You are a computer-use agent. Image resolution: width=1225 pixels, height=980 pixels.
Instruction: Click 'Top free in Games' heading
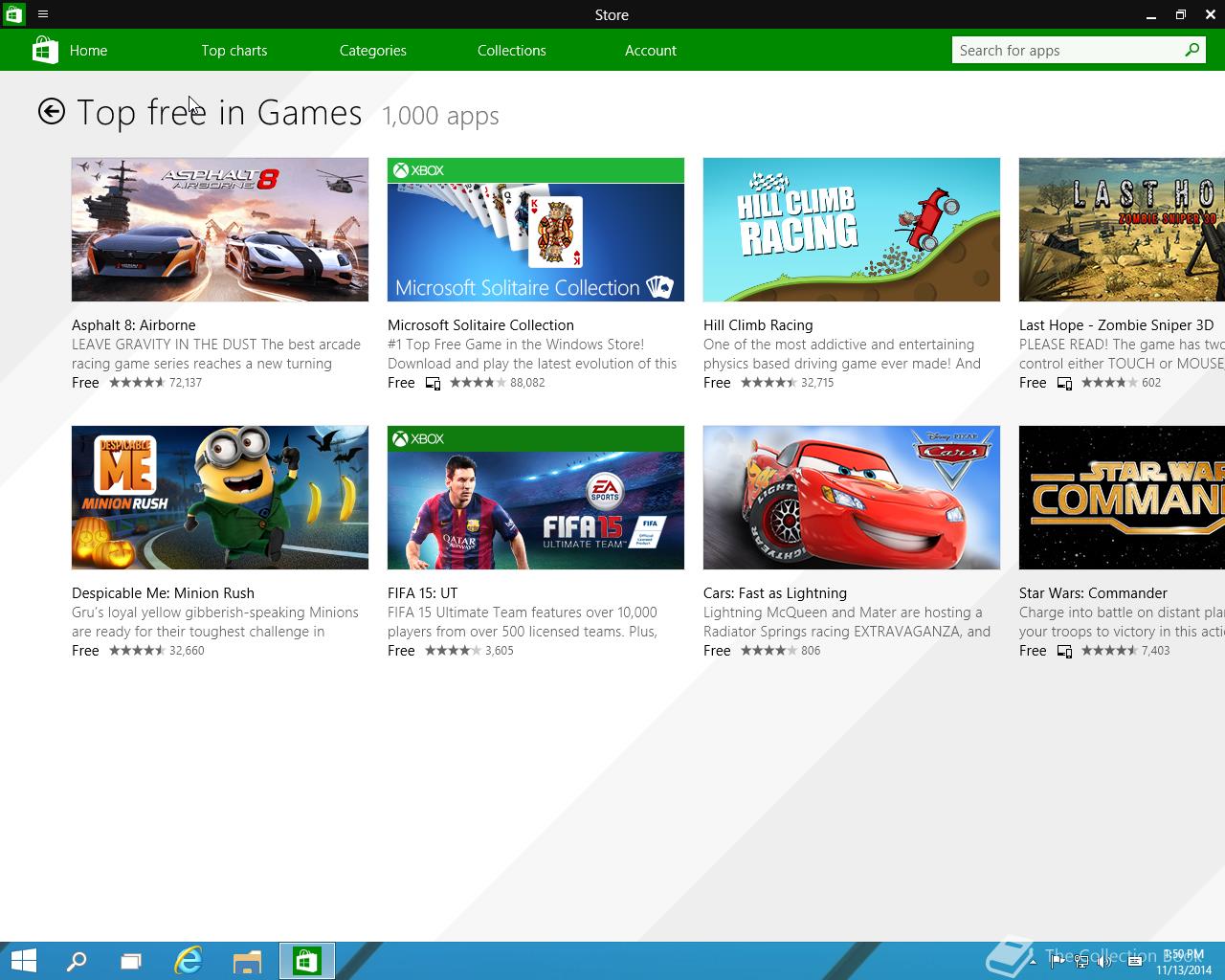click(219, 113)
